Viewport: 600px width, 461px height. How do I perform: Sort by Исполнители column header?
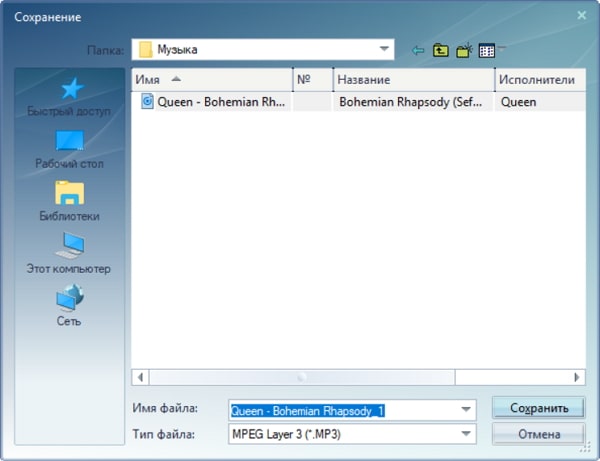[x=540, y=80]
